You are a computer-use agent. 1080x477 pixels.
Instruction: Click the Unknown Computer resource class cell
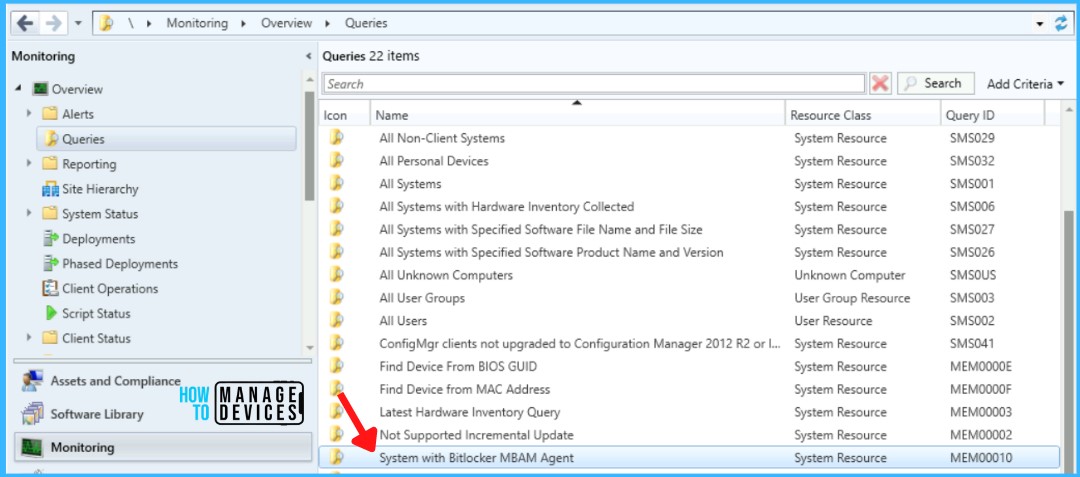(849, 275)
